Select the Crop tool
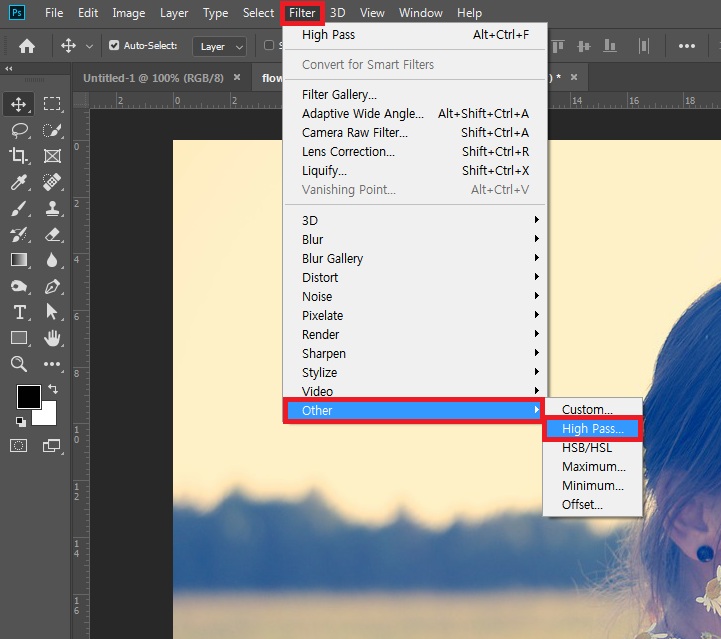Viewport: 721px width, 639px height. point(18,156)
